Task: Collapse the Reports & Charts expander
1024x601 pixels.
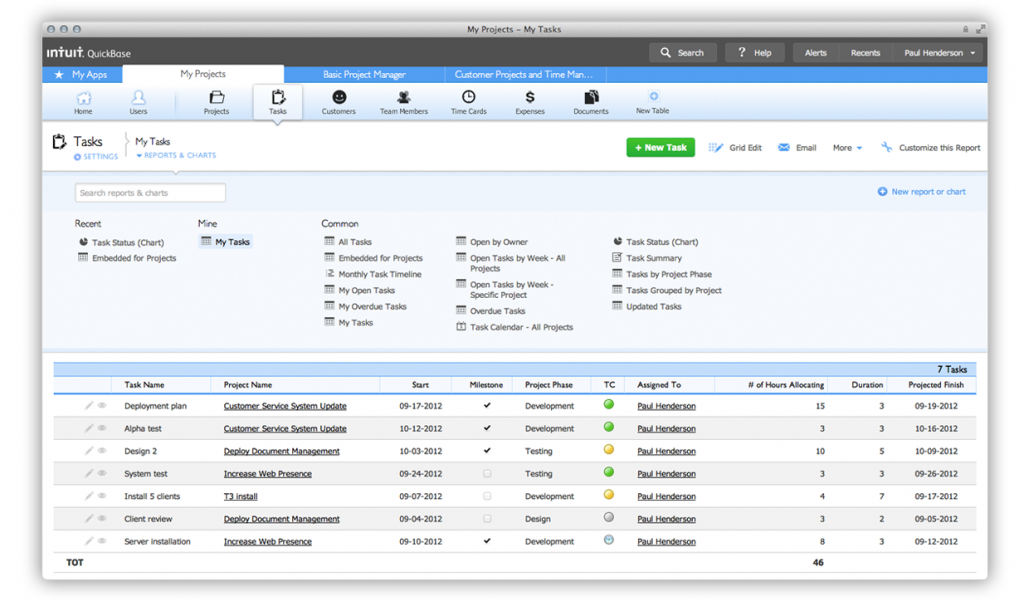Action: click(176, 156)
